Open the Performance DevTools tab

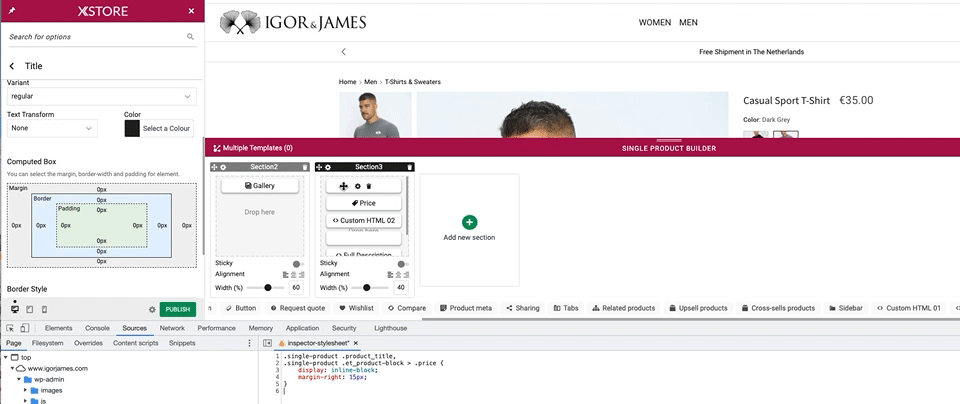click(217, 328)
